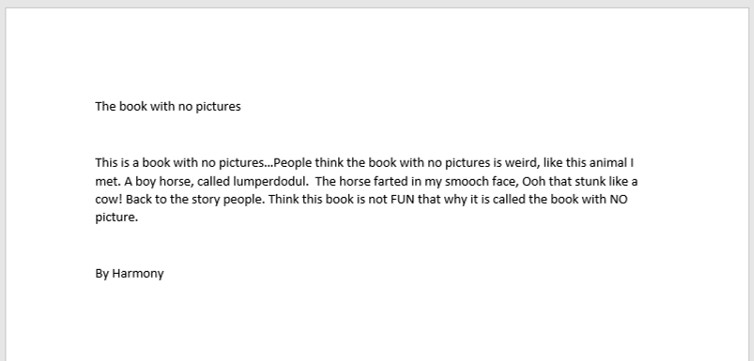The width and height of the screenshot is (754, 361).
Task: Click the word 'why' in third line
Action: (x=453, y=199)
